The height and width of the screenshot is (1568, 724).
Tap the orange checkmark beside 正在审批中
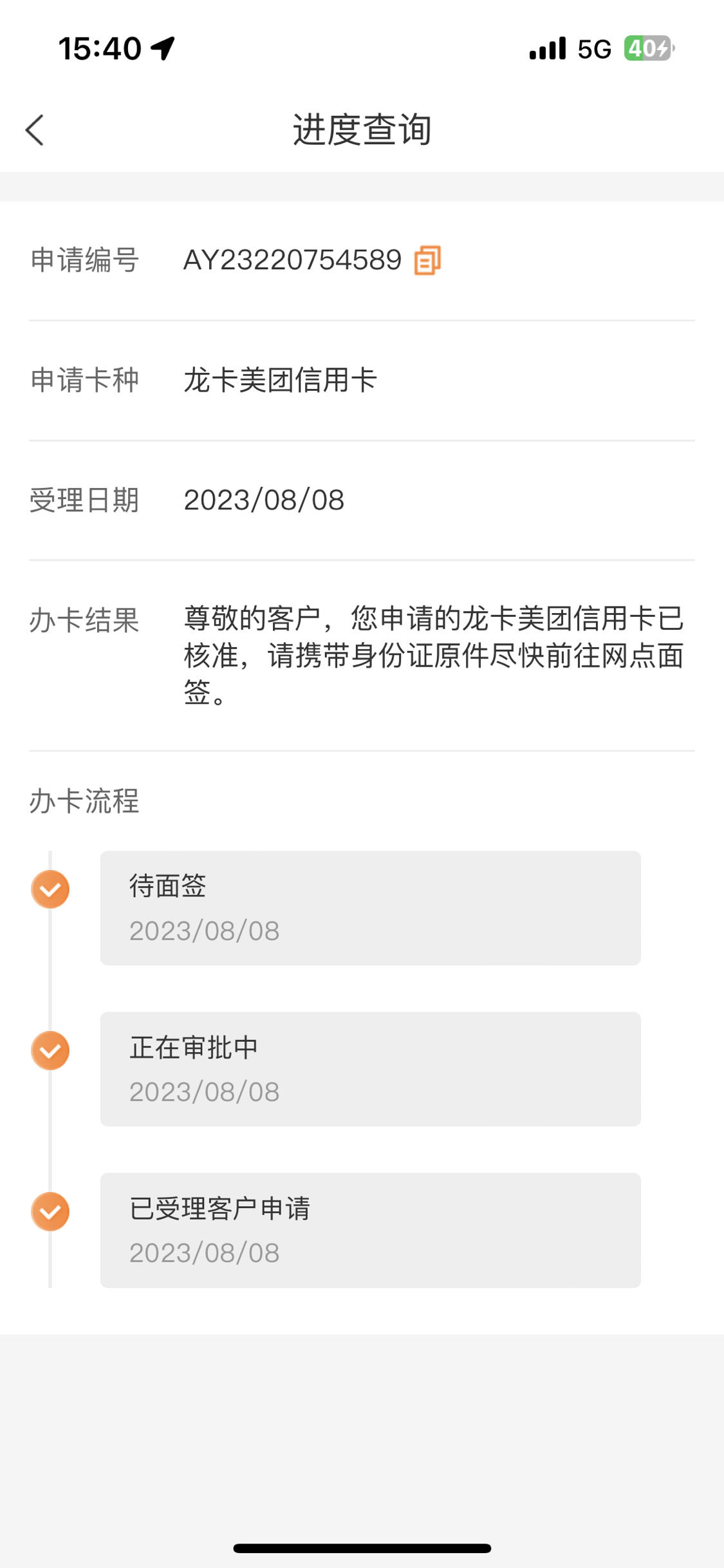coord(50,1050)
